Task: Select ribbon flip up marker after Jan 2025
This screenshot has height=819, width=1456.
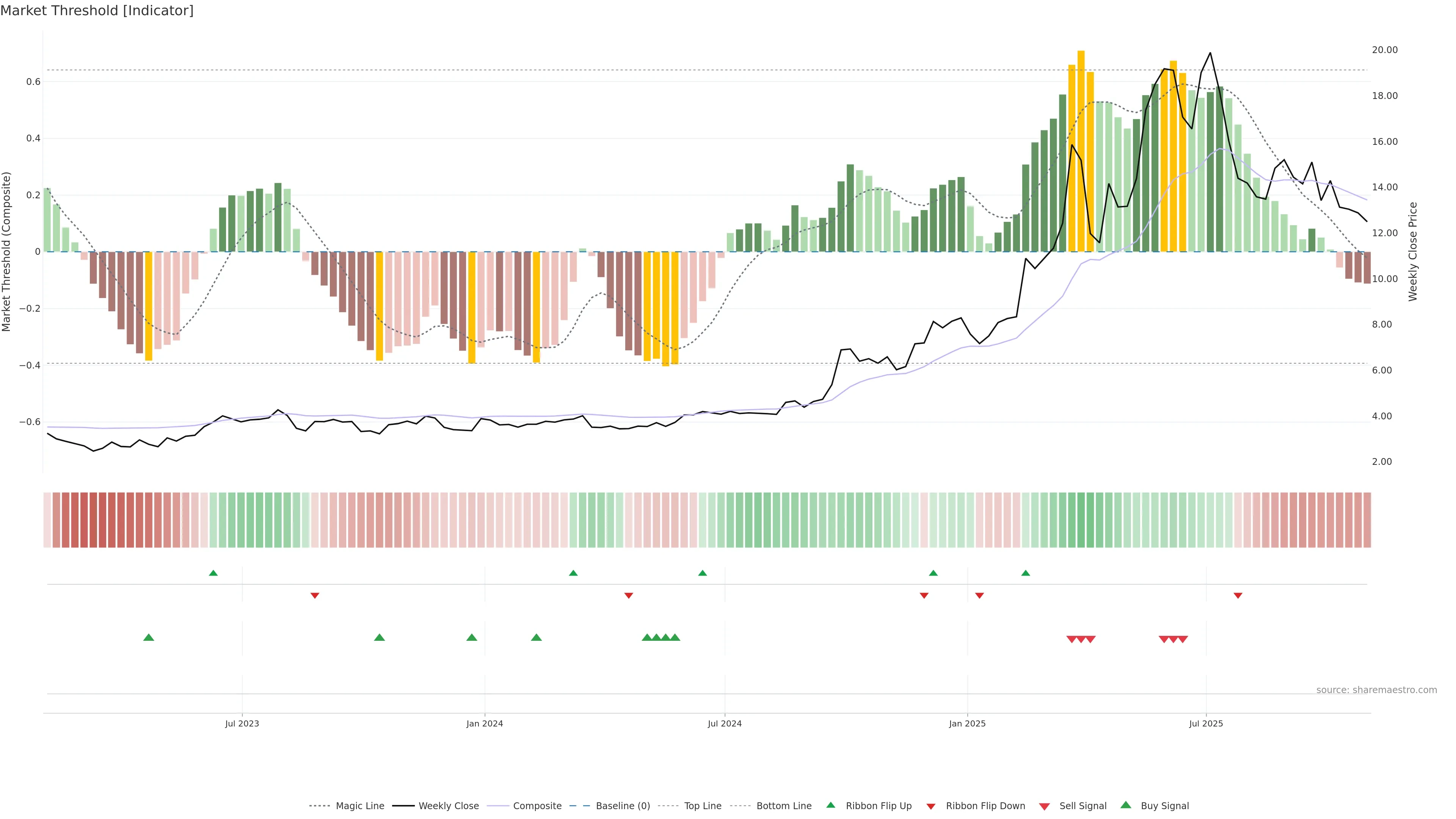Action: [1025, 573]
